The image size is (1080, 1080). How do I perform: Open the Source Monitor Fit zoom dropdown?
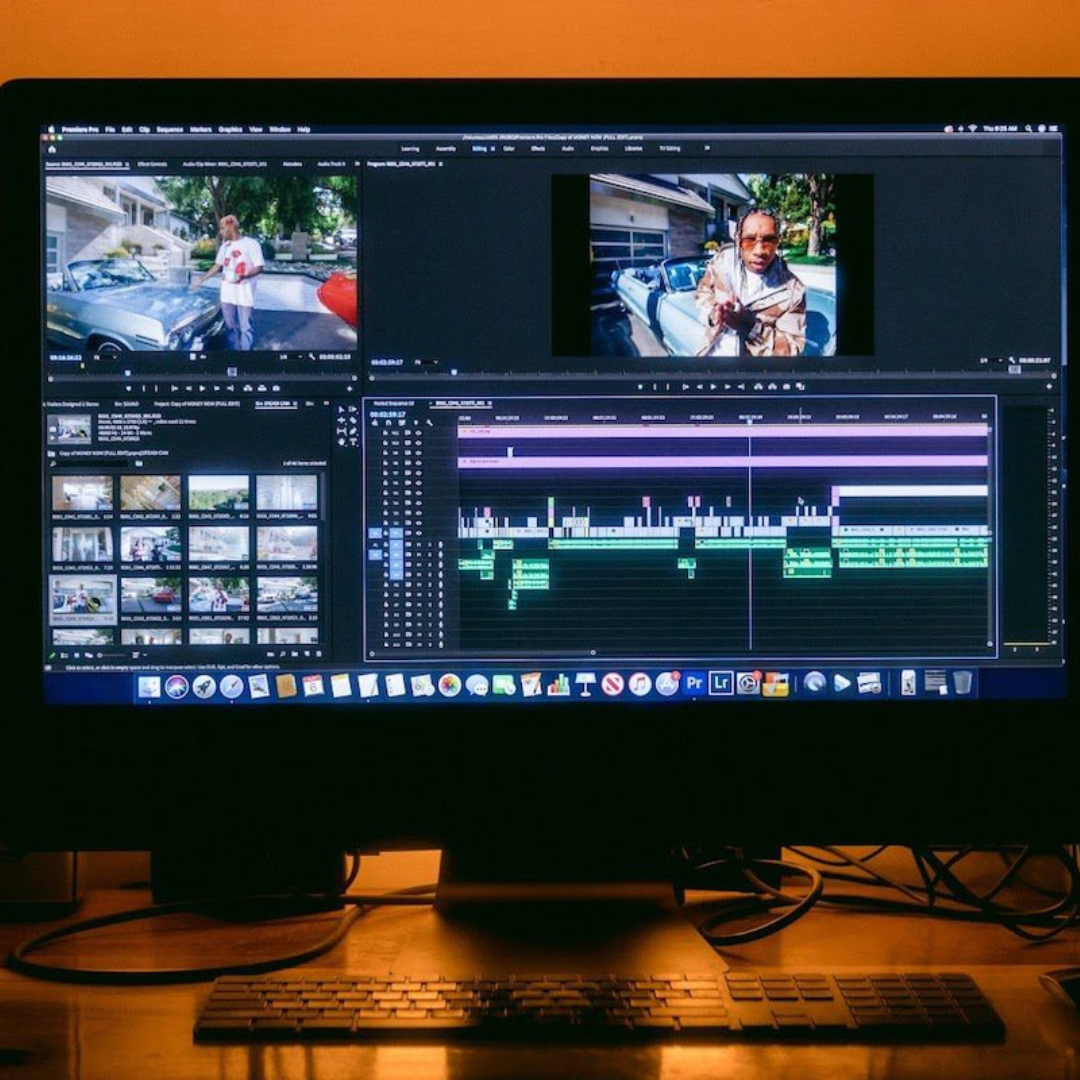click(x=103, y=357)
